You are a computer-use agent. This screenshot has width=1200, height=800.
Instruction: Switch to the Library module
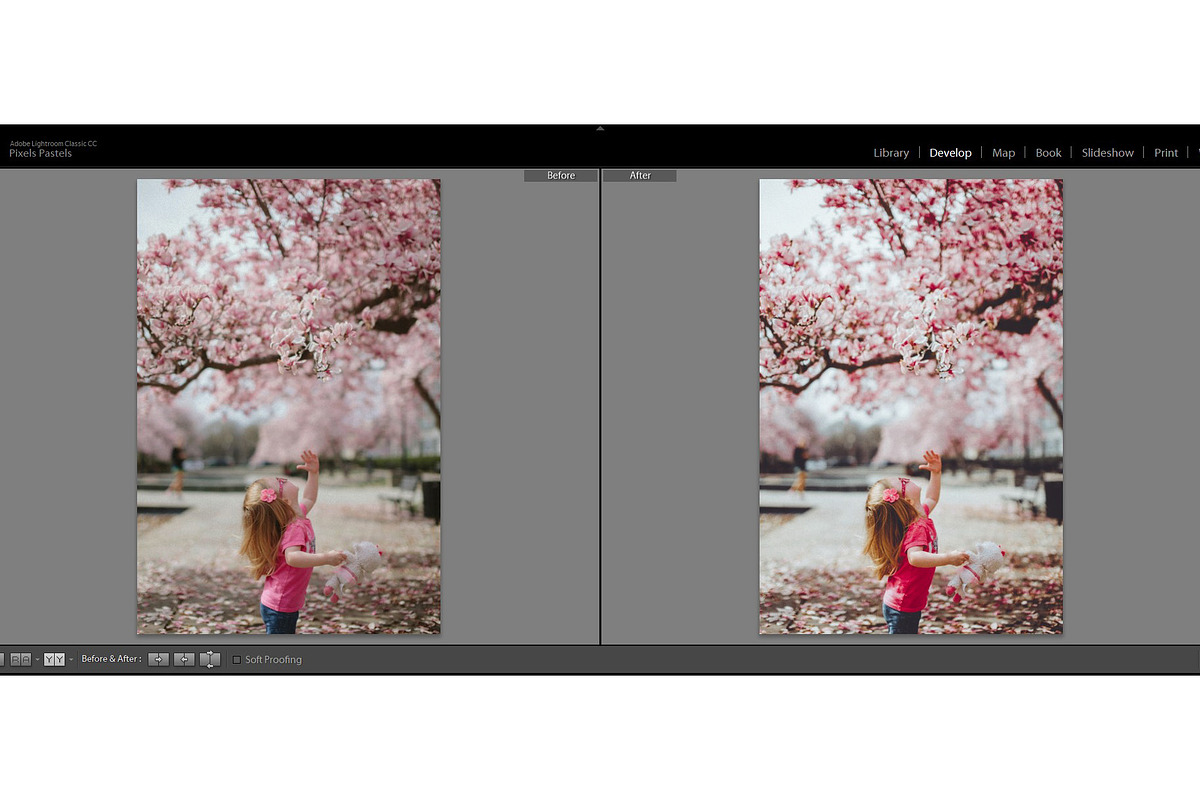coord(891,153)
